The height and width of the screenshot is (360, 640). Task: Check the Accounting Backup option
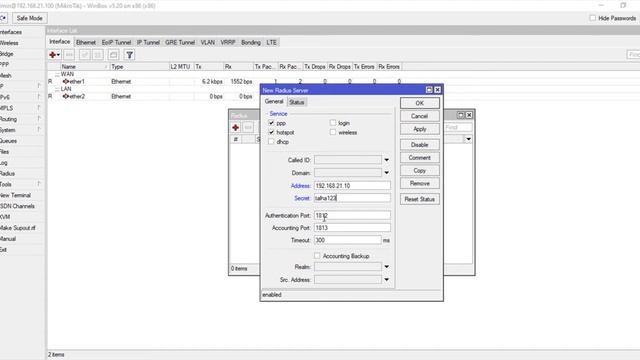tap(317, 256)
